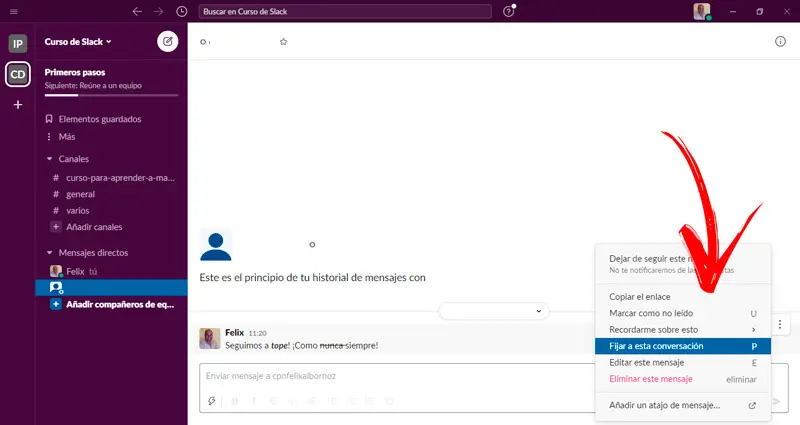Toggle ordered list in composer
Image resolution: width=800 pixels, height=425 pixels.
point(332,401)
